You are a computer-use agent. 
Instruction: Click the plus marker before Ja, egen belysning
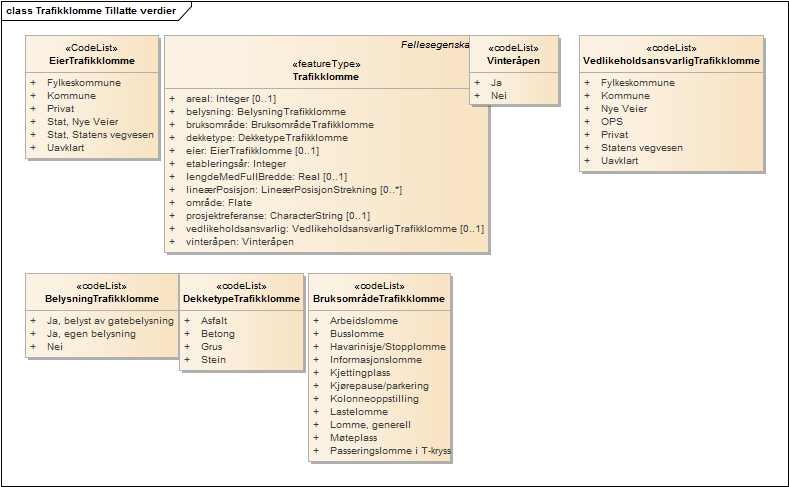coord(33,334)
